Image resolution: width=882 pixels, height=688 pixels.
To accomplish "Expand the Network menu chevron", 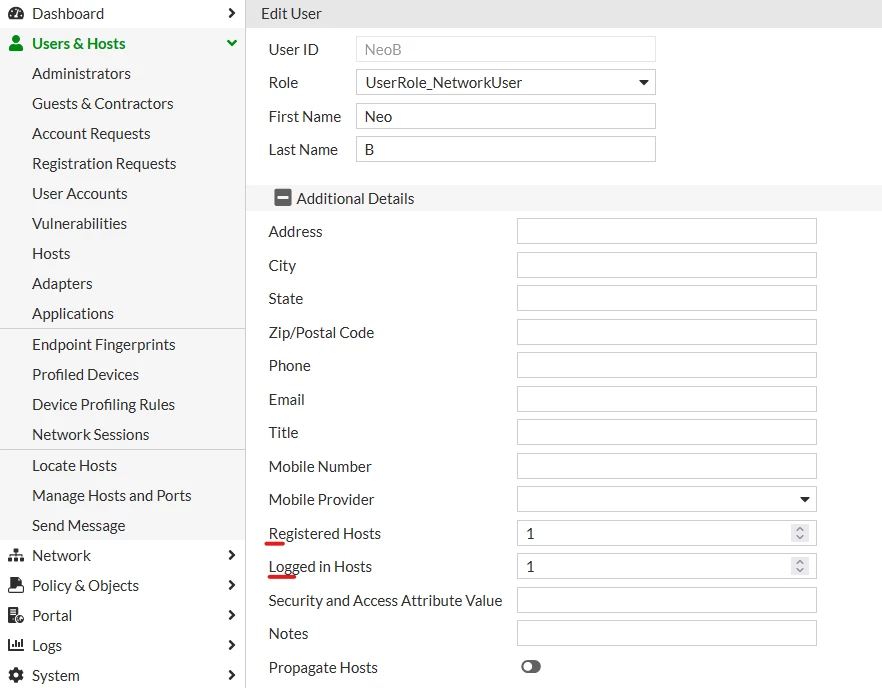I will point(231,555).
